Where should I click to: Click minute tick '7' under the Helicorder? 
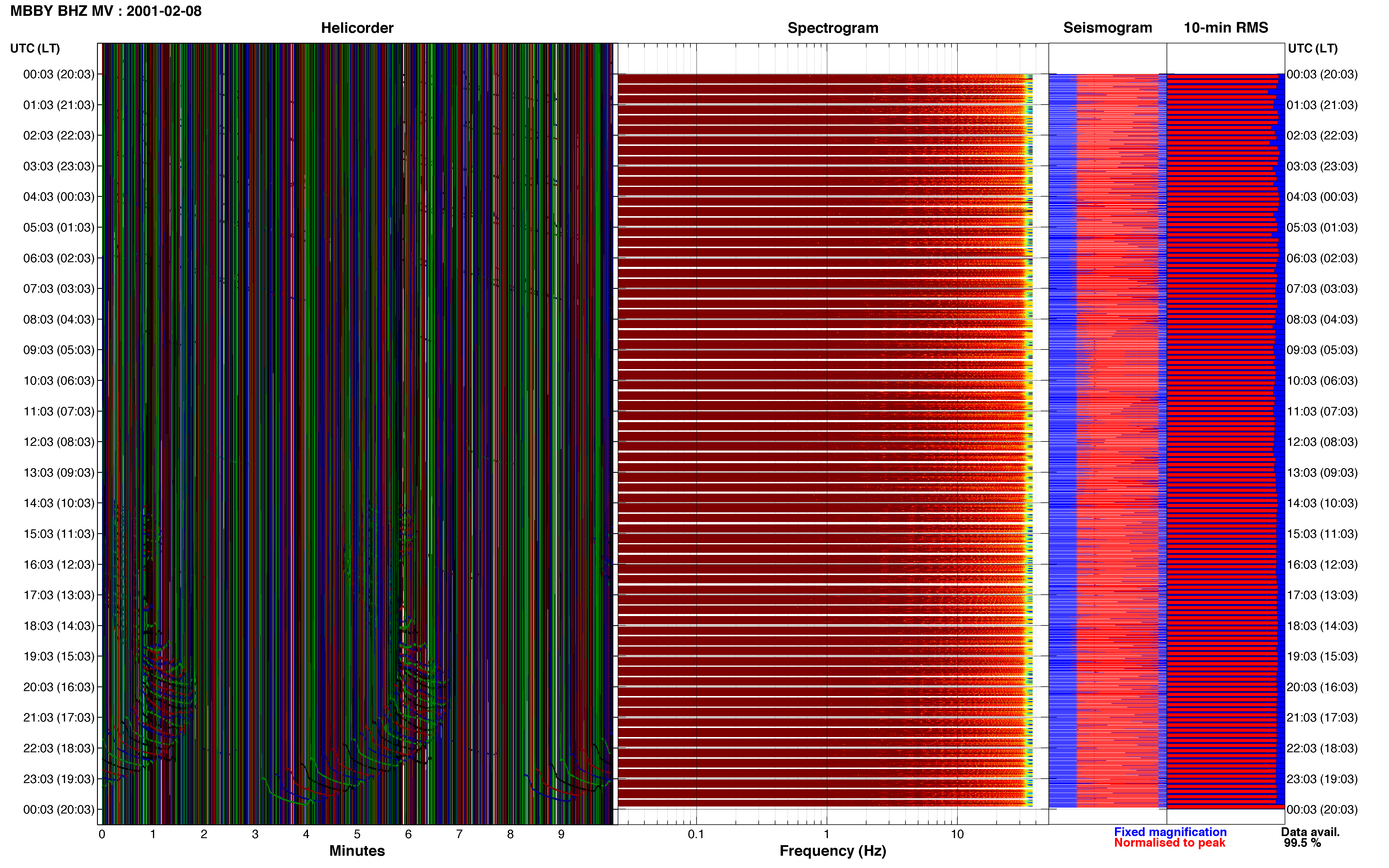[459, 834]
